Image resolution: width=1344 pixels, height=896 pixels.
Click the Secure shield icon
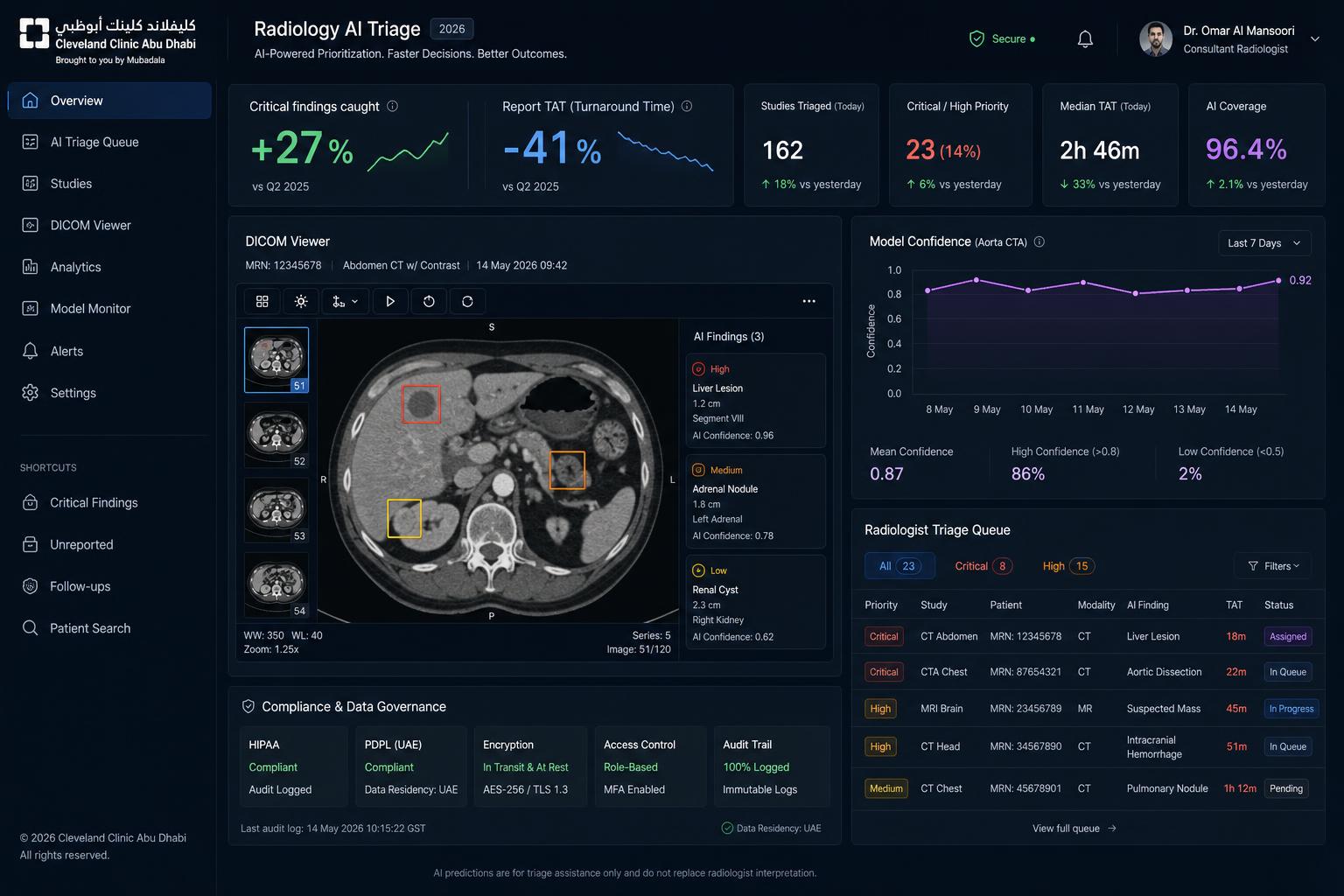[x=976, y=39]
